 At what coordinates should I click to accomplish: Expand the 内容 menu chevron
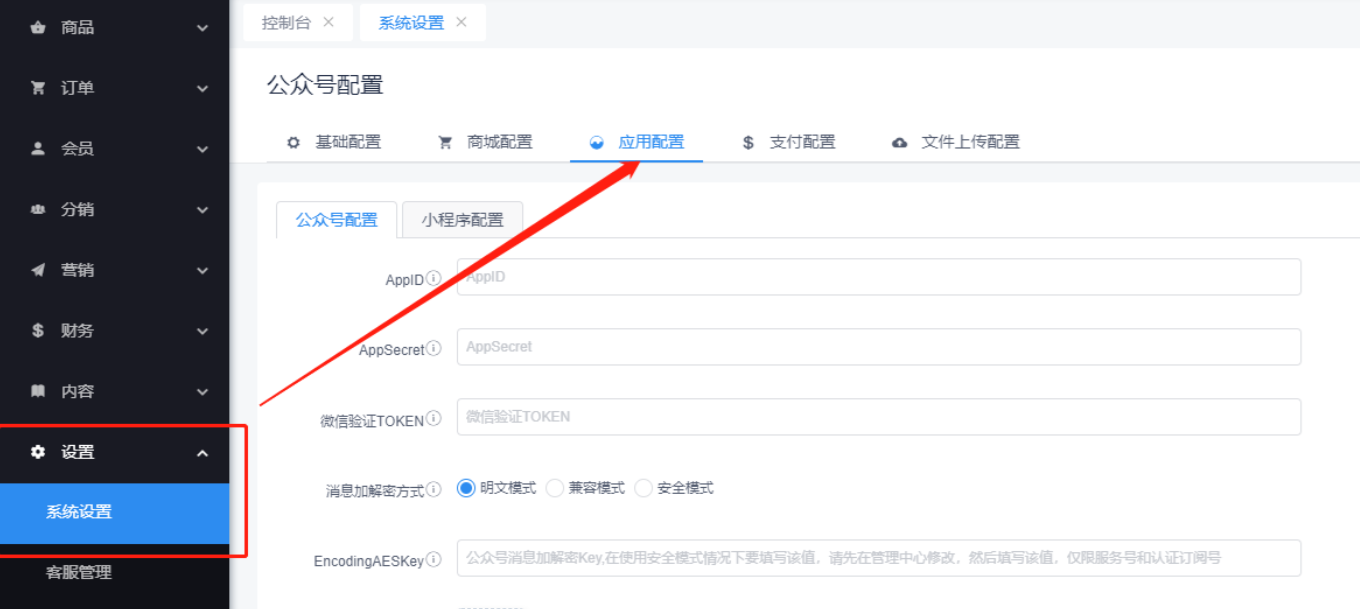tap(202, 392)
